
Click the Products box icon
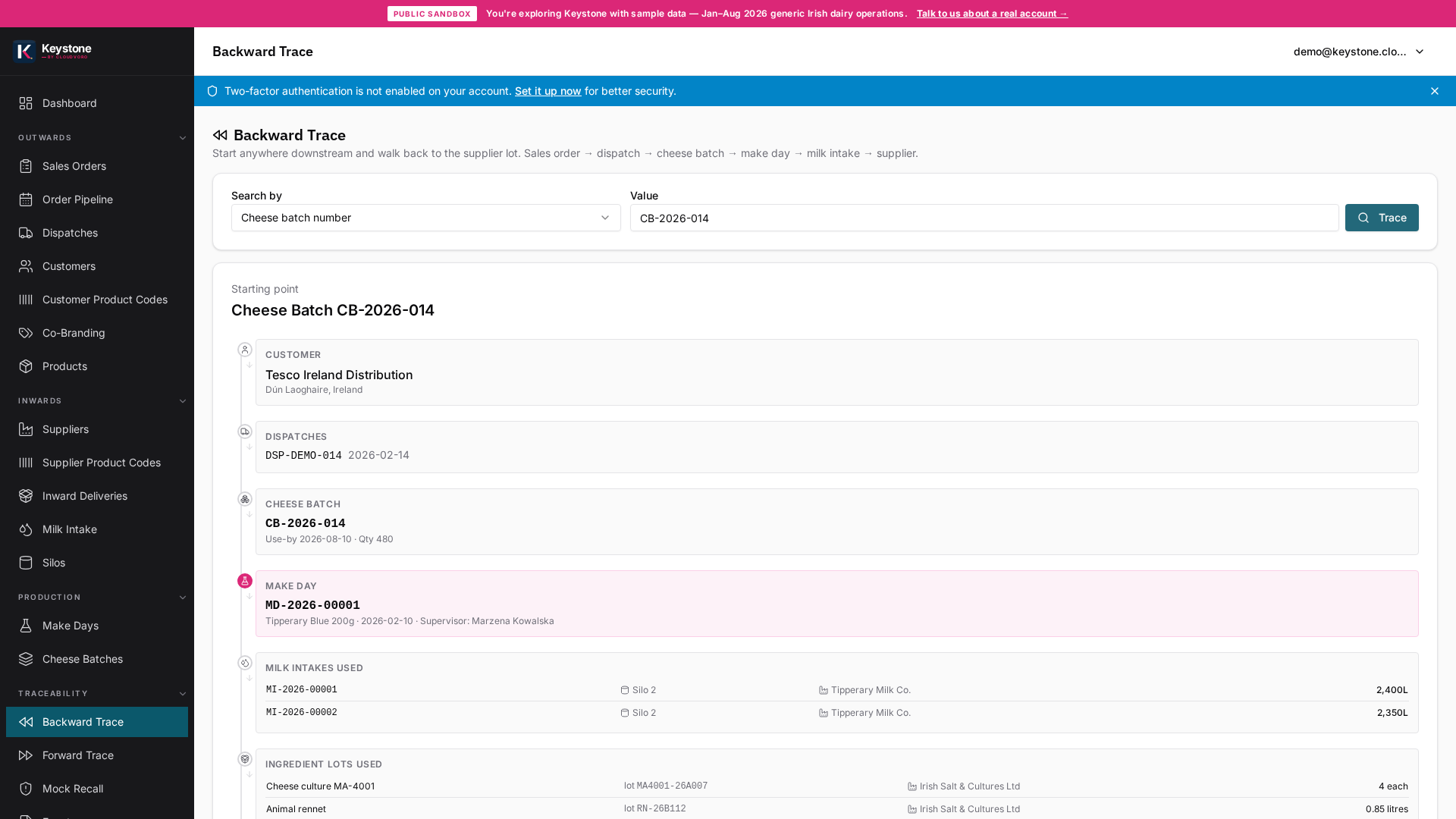(26, 366)
